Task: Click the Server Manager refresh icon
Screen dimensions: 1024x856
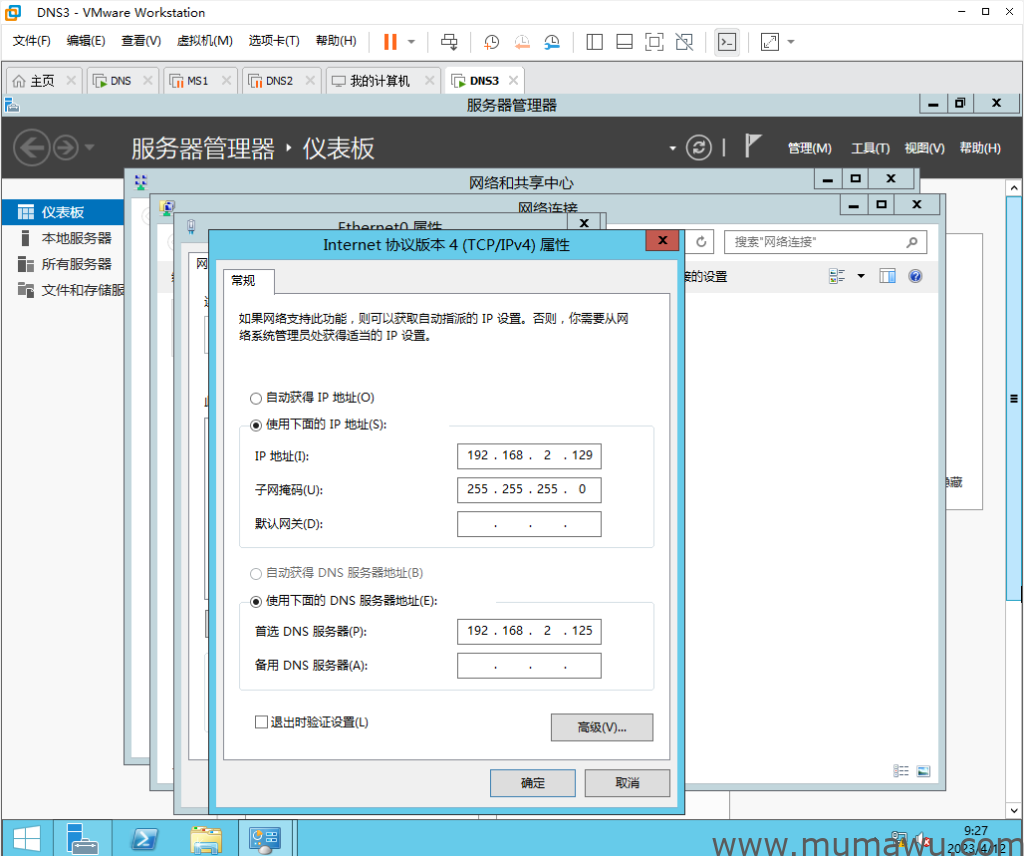Action: (698, 148)
